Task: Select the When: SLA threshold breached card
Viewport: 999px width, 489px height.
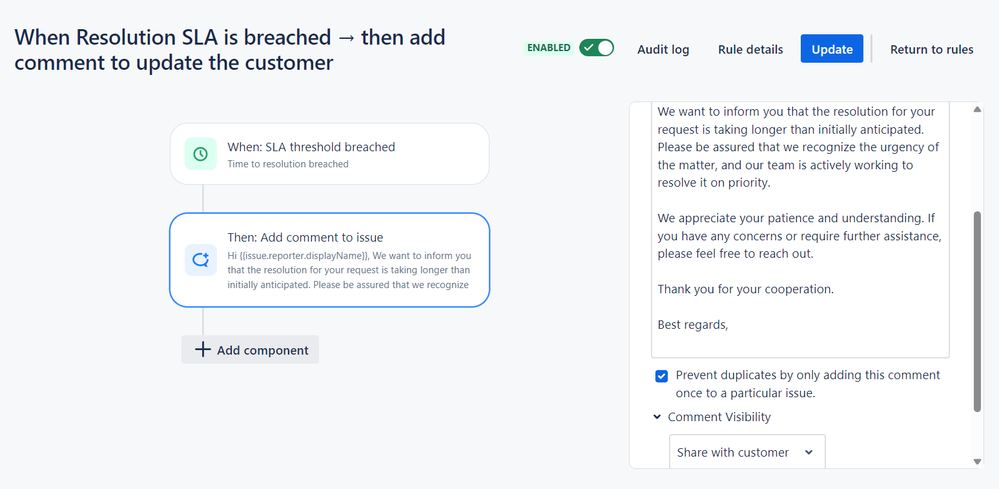Action: click(329, 154)
